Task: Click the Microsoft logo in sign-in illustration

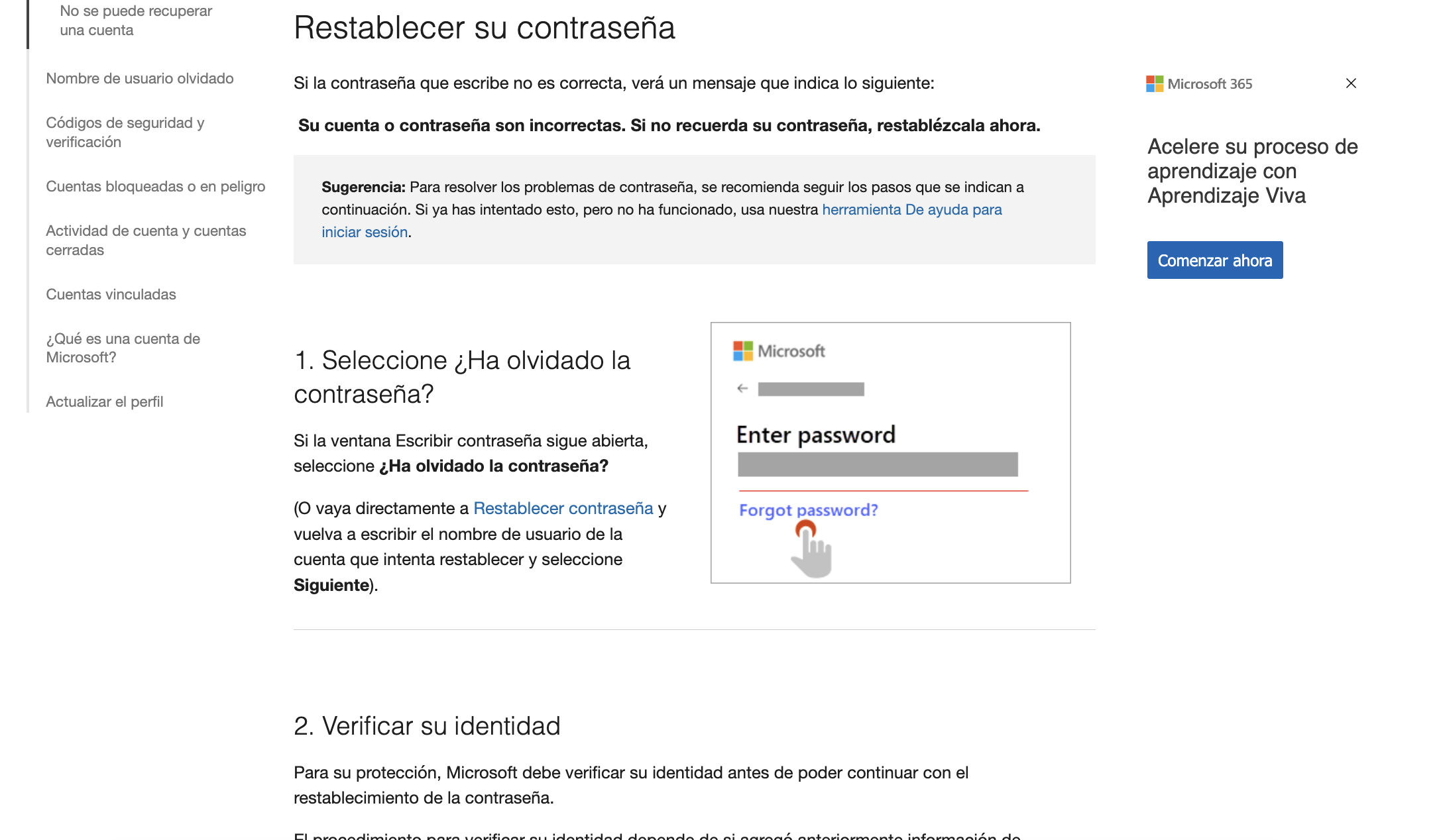Action: [779, 351]
